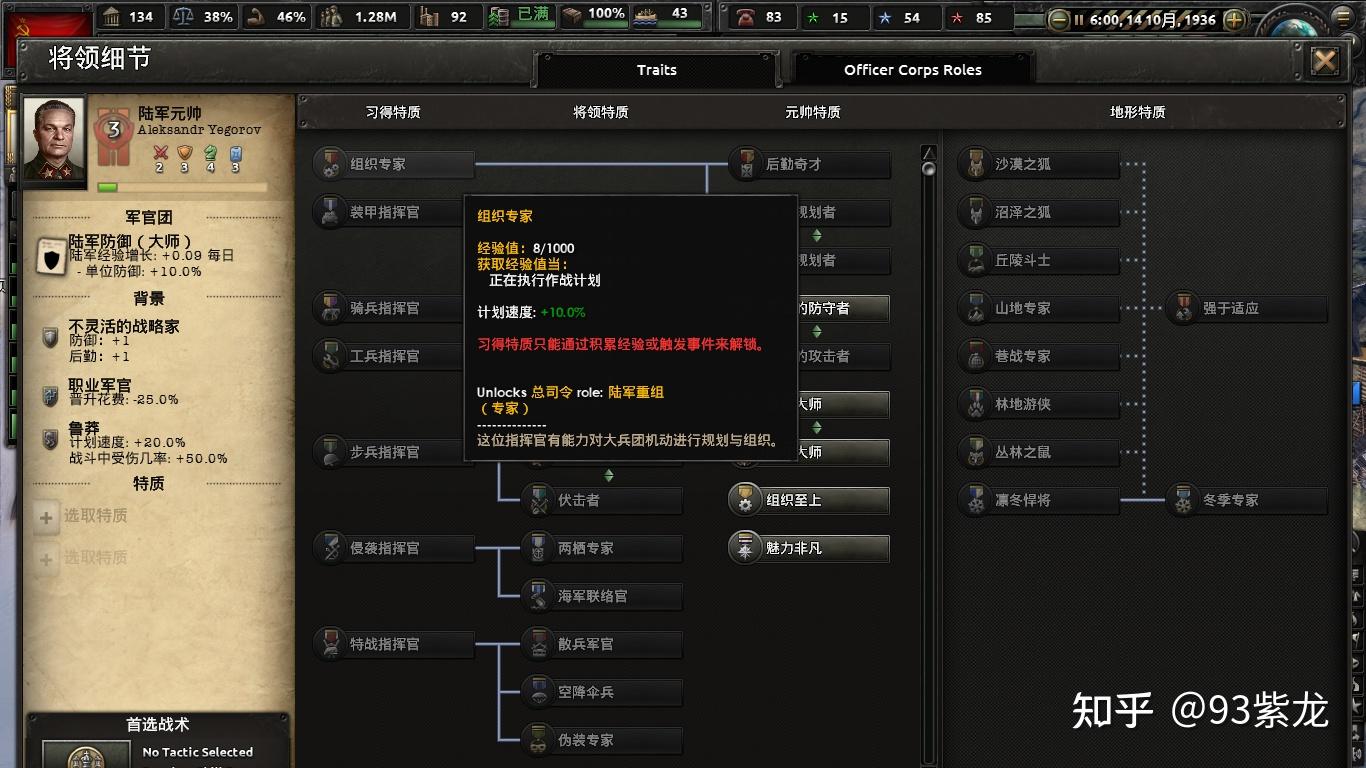Choose the 后勤奇才 field marshal trait
The image size is (1366, 768).
[809, 164]
